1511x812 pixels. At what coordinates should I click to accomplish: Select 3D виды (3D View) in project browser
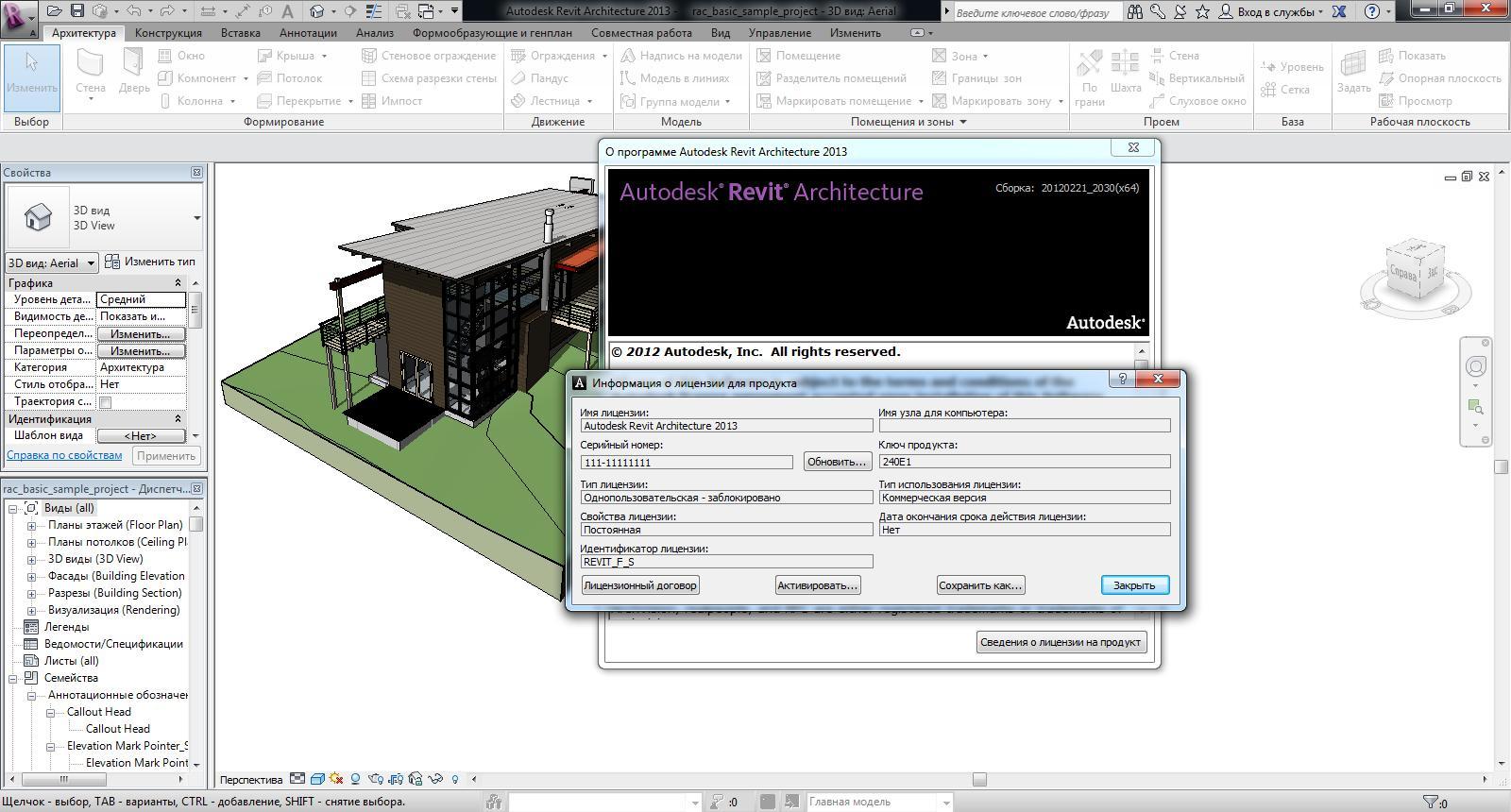(95, 559)
